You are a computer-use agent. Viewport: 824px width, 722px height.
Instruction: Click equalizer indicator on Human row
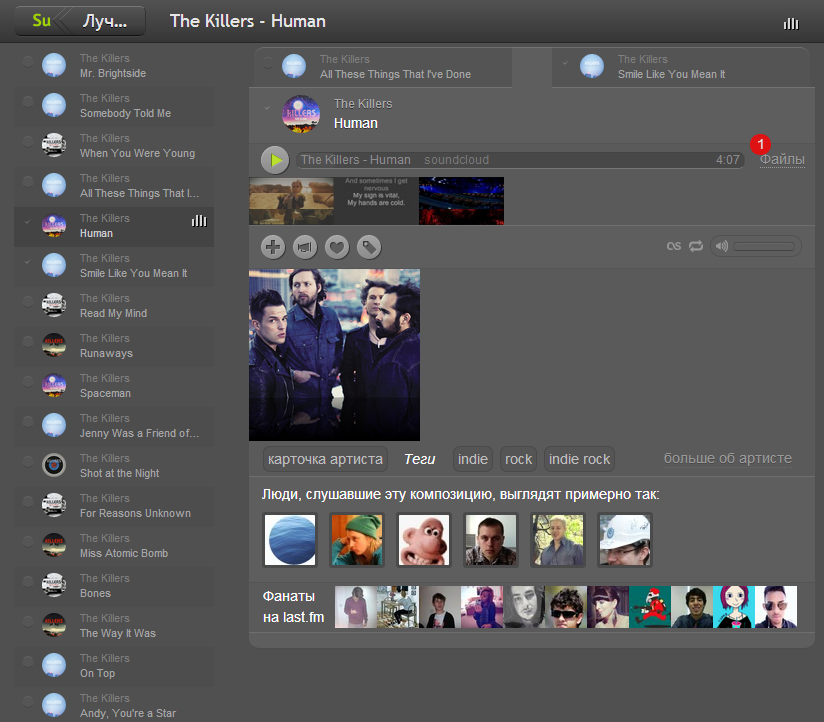[199, 221]
